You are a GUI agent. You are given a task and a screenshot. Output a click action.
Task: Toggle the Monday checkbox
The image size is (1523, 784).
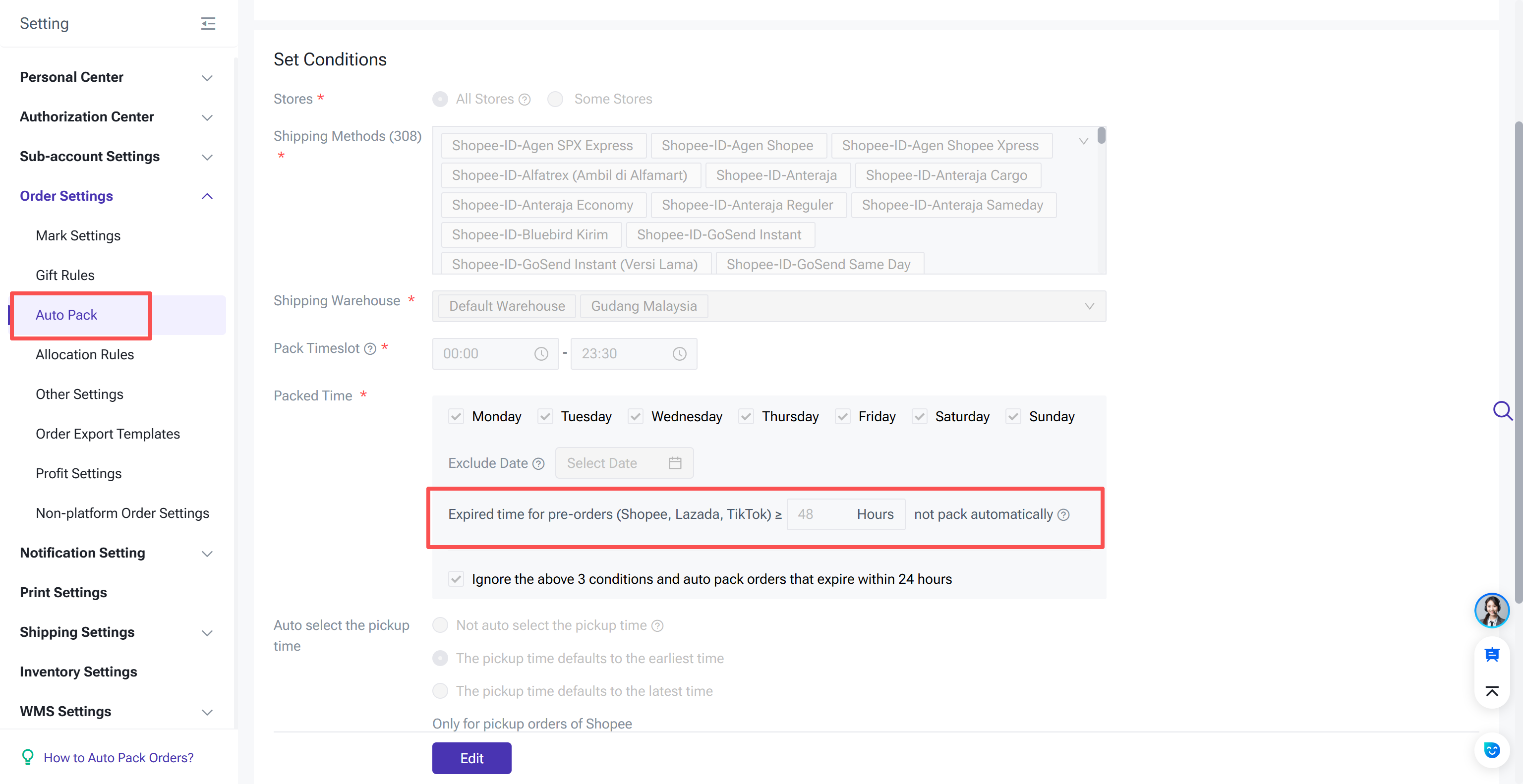click(x=456, y=416)
